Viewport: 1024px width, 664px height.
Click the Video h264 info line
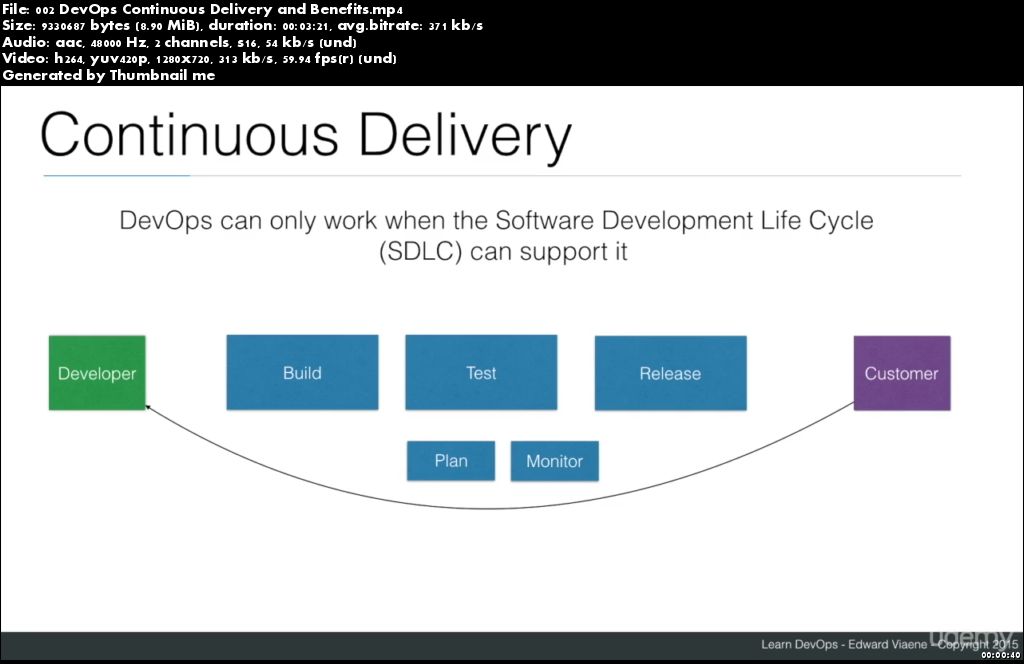(199, 59)
